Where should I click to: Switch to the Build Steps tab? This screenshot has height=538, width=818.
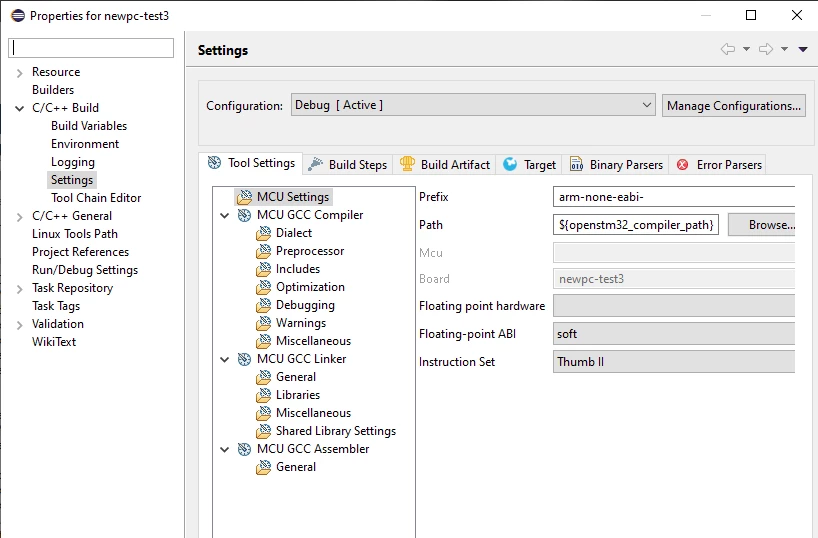347,165
